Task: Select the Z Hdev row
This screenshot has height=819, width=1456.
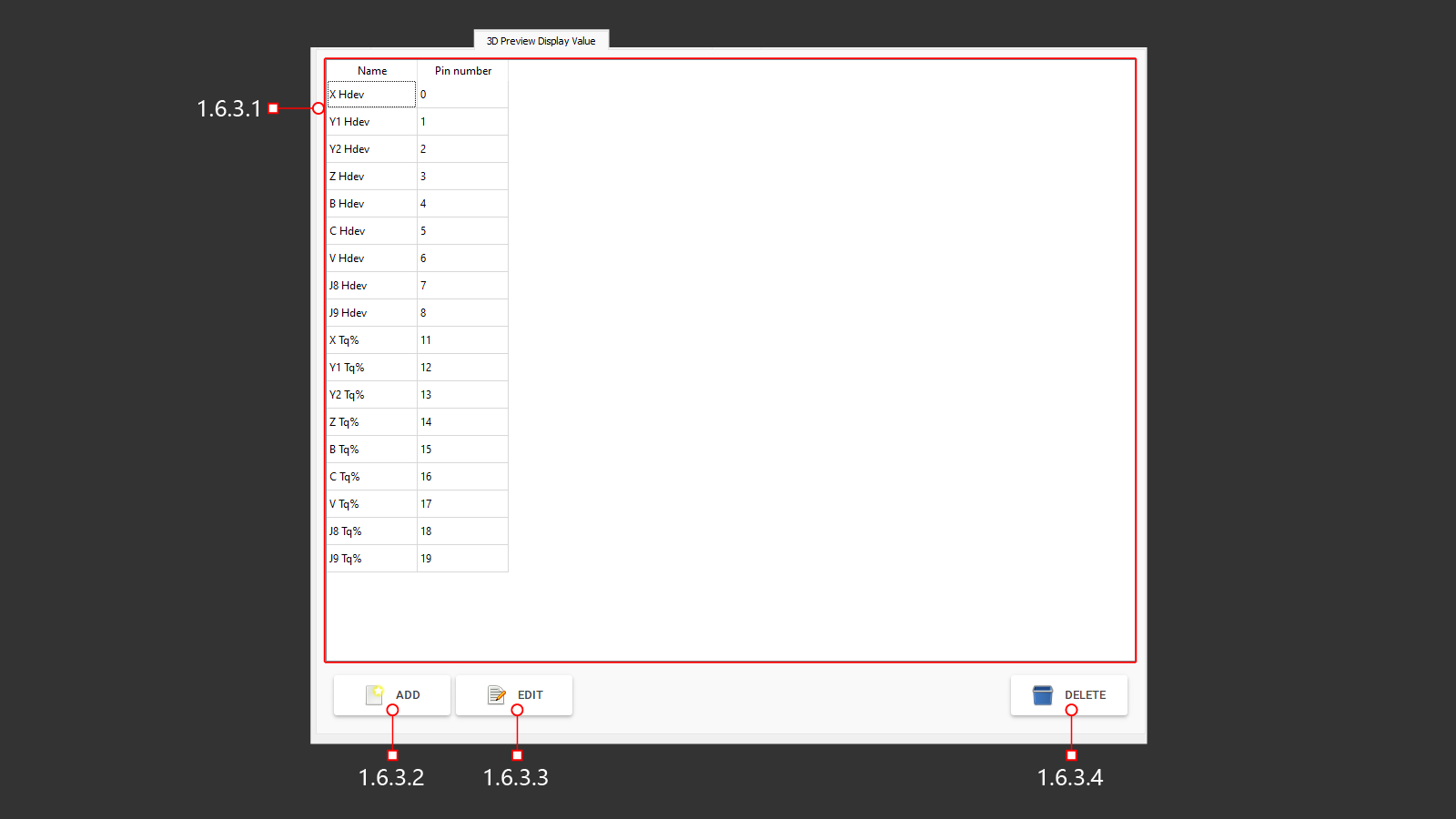Action: point(370,176)
